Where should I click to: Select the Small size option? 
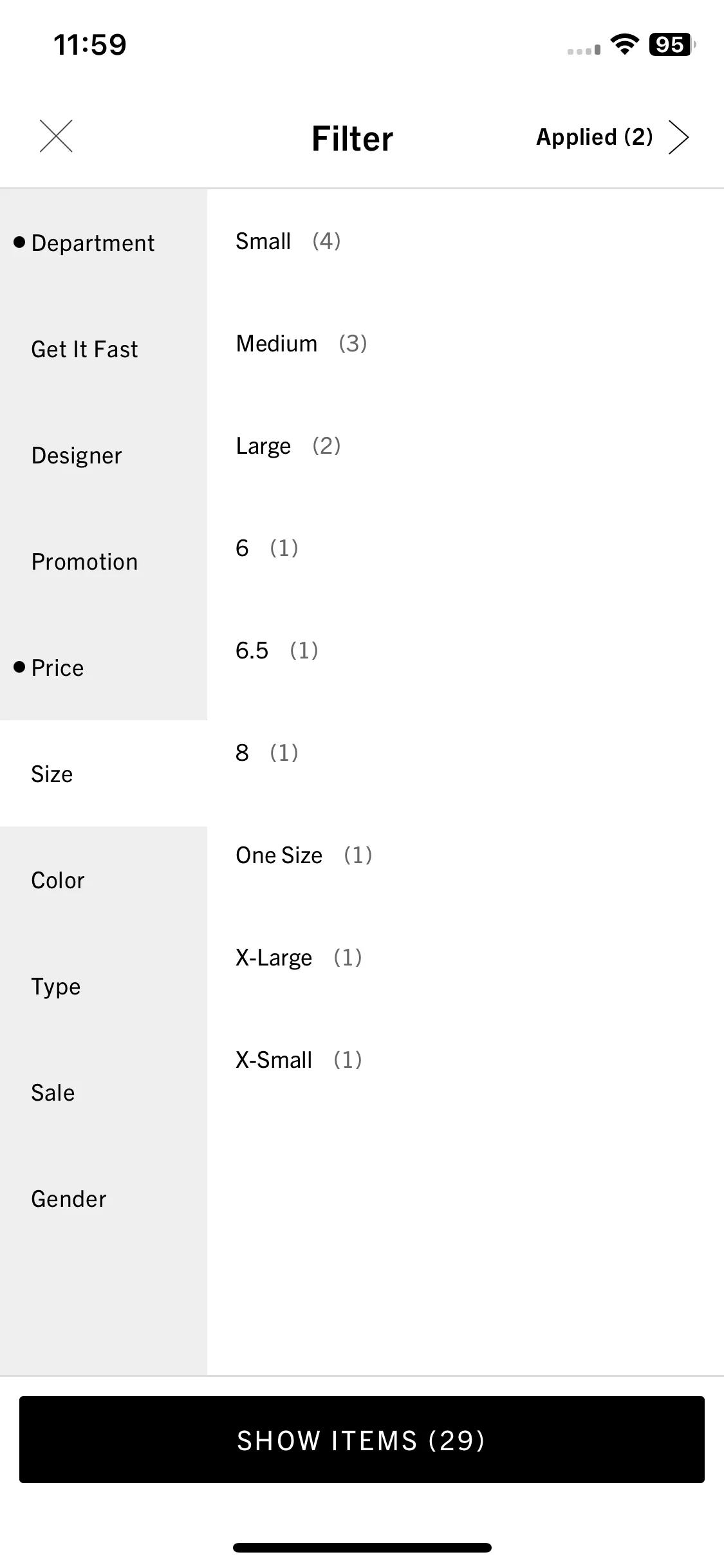[465, 241]
